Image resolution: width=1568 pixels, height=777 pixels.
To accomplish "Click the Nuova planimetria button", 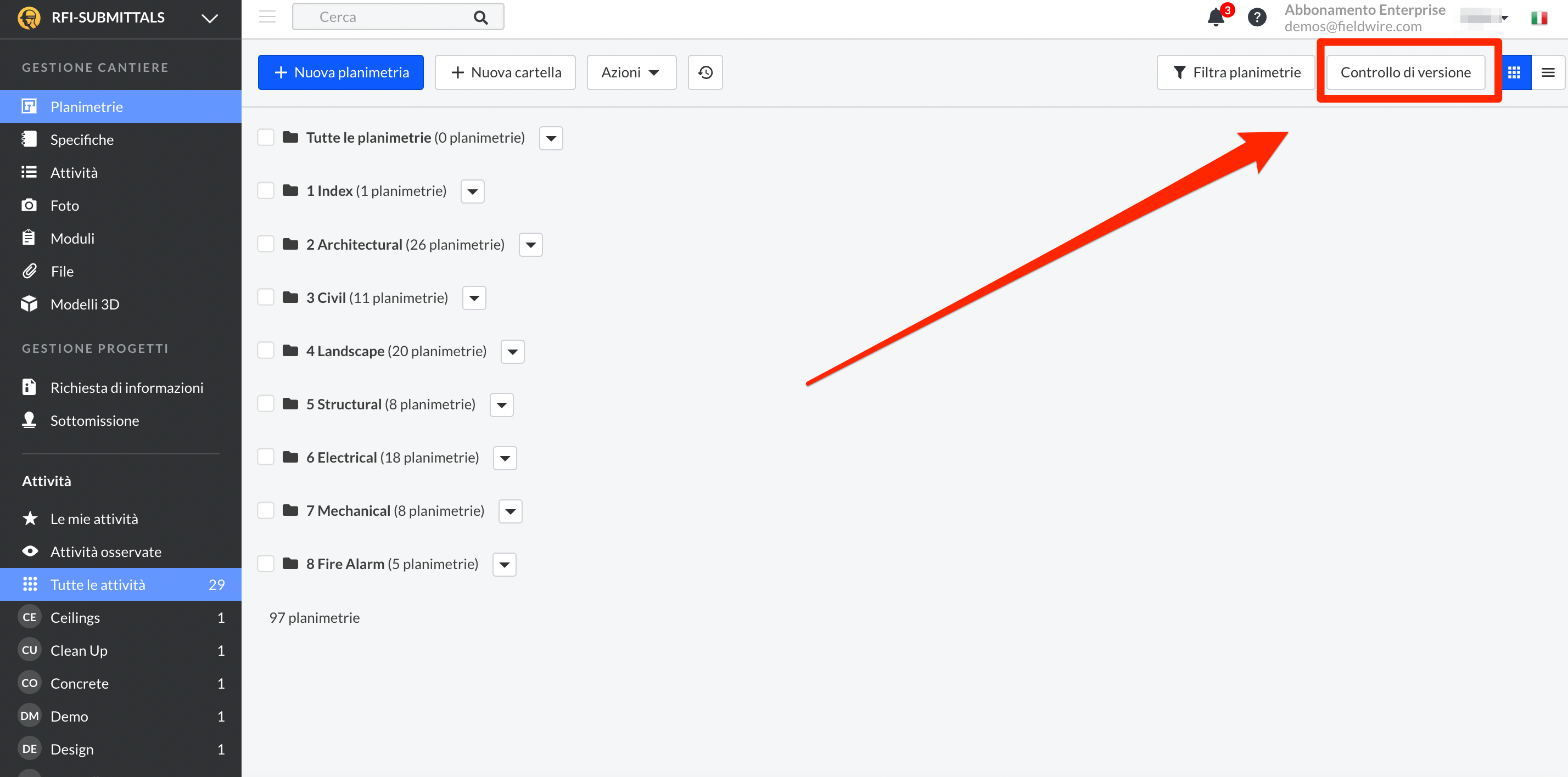I will coord(340,72).
